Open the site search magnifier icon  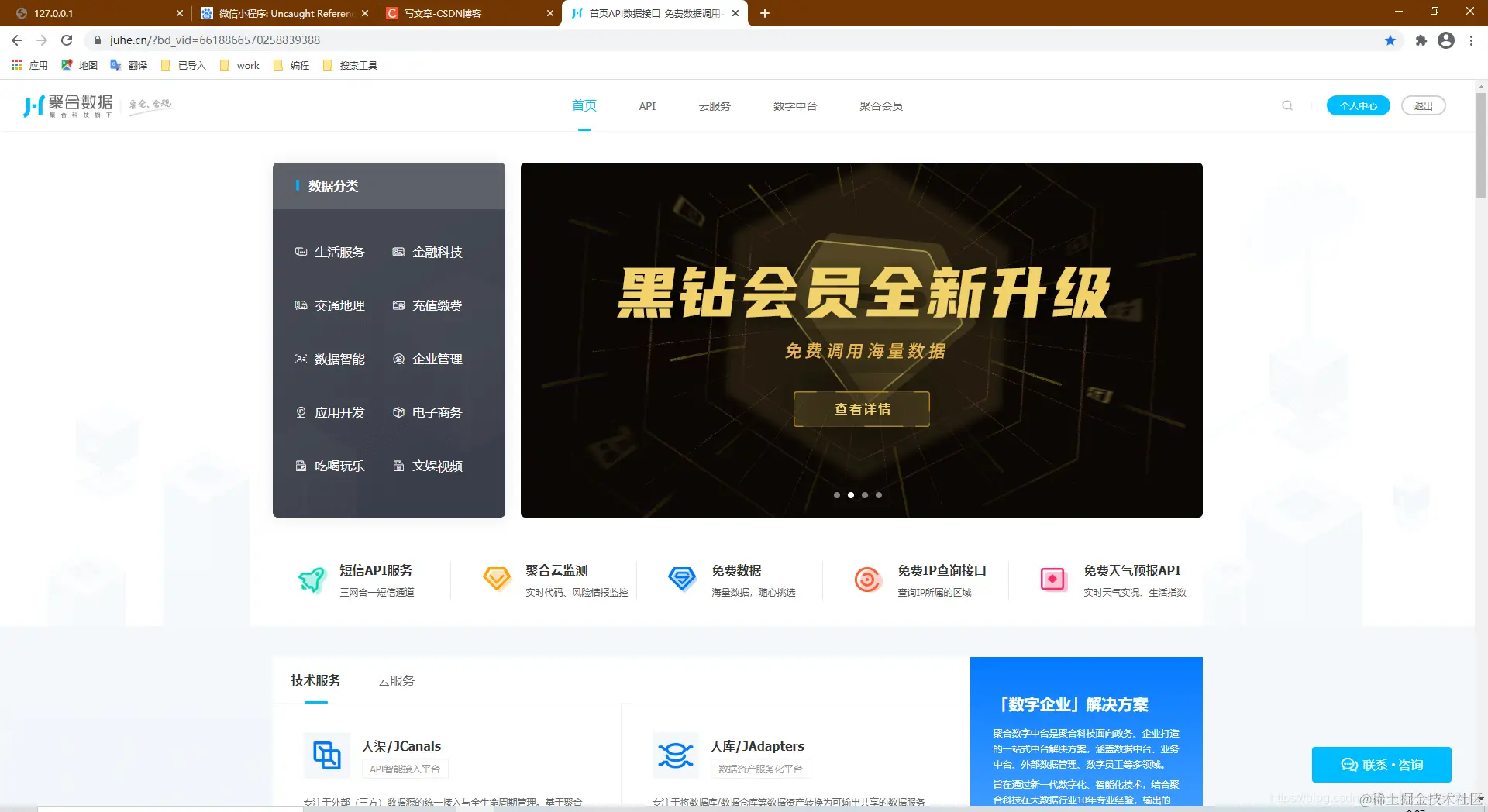click(1287, 105)
